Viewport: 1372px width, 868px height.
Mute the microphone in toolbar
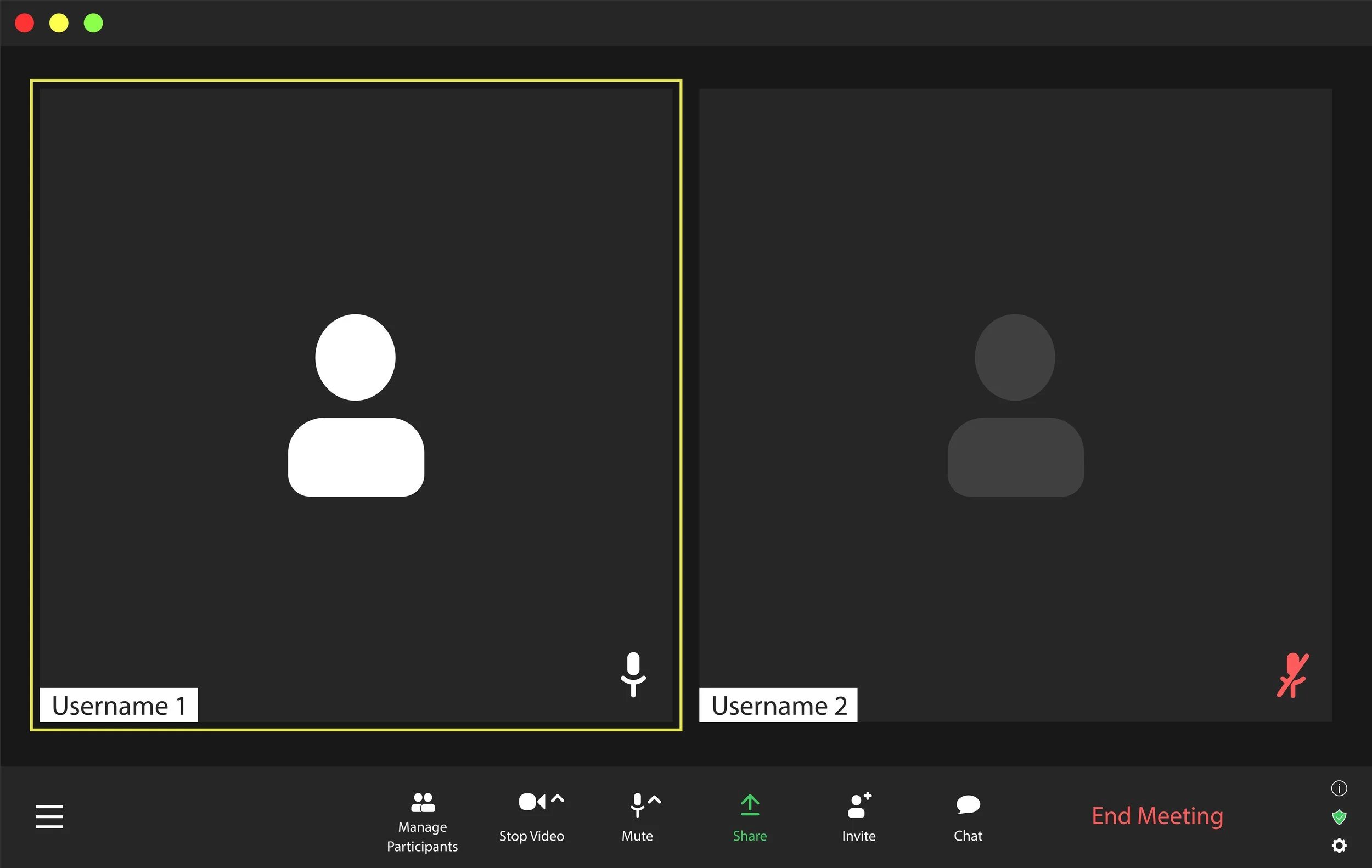637,804
